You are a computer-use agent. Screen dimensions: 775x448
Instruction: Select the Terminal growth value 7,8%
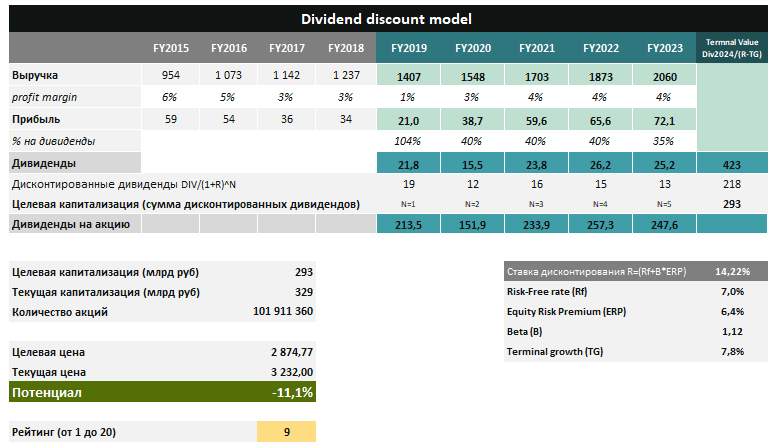coord(731,351)
